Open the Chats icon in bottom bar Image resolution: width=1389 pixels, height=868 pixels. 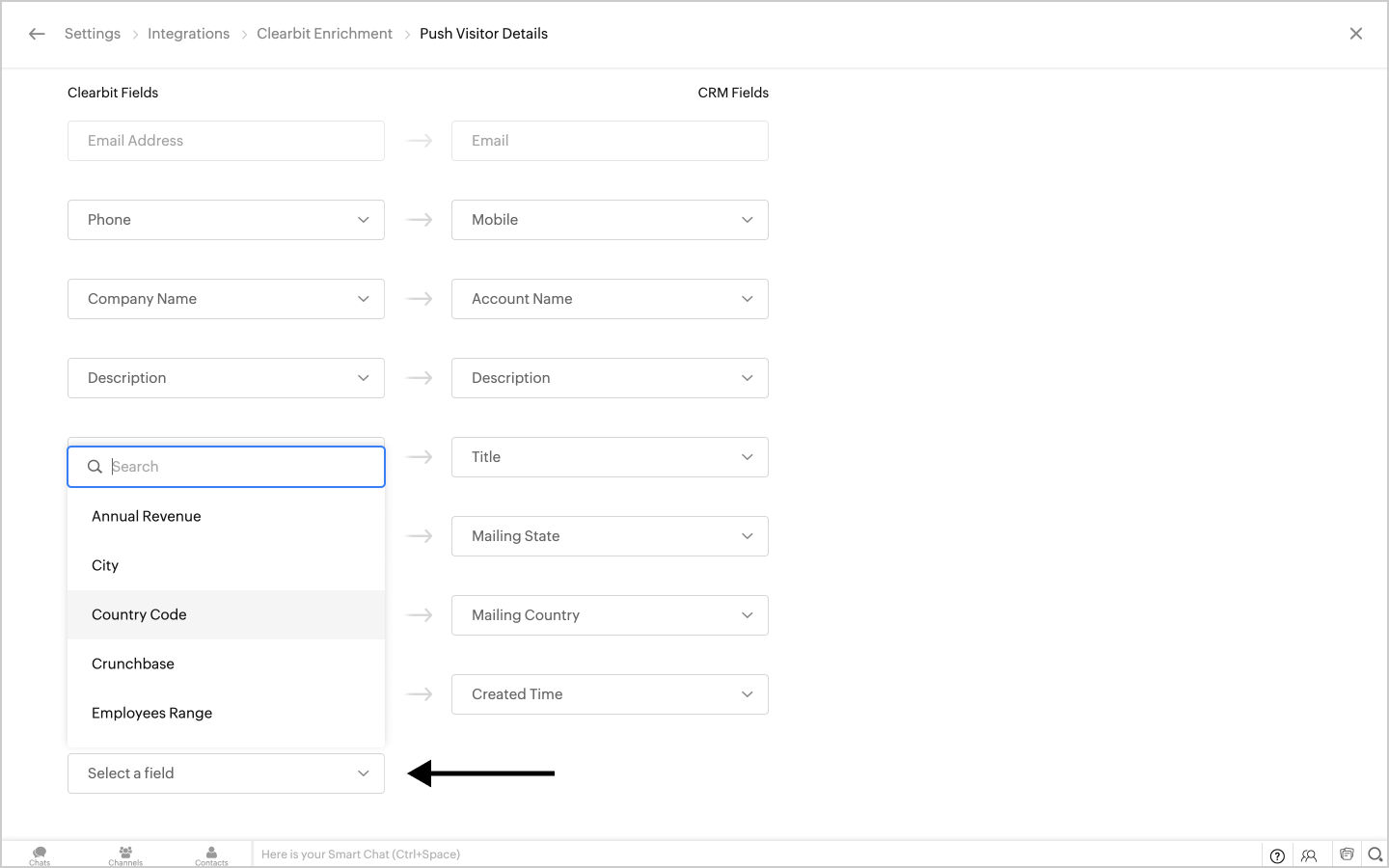(x=40, y=854)
